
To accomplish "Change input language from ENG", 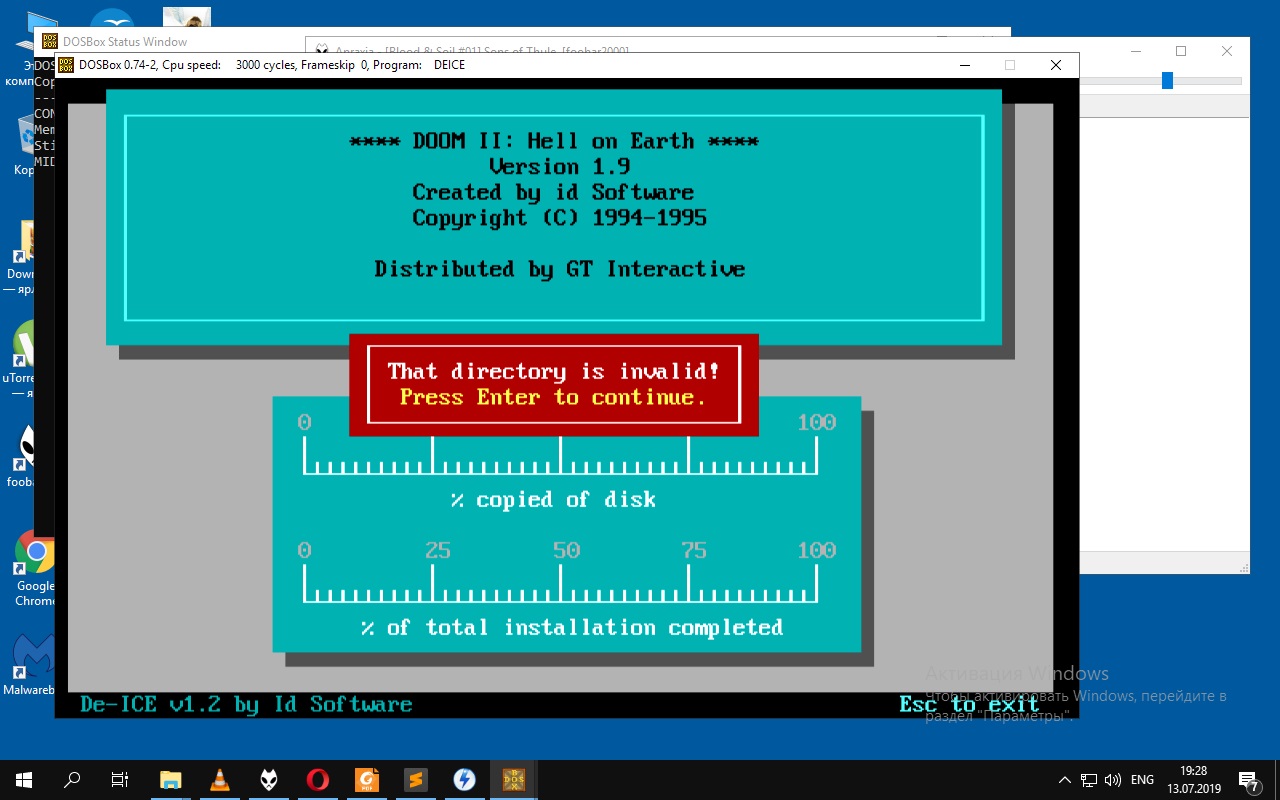I will tap(1142, 780).
